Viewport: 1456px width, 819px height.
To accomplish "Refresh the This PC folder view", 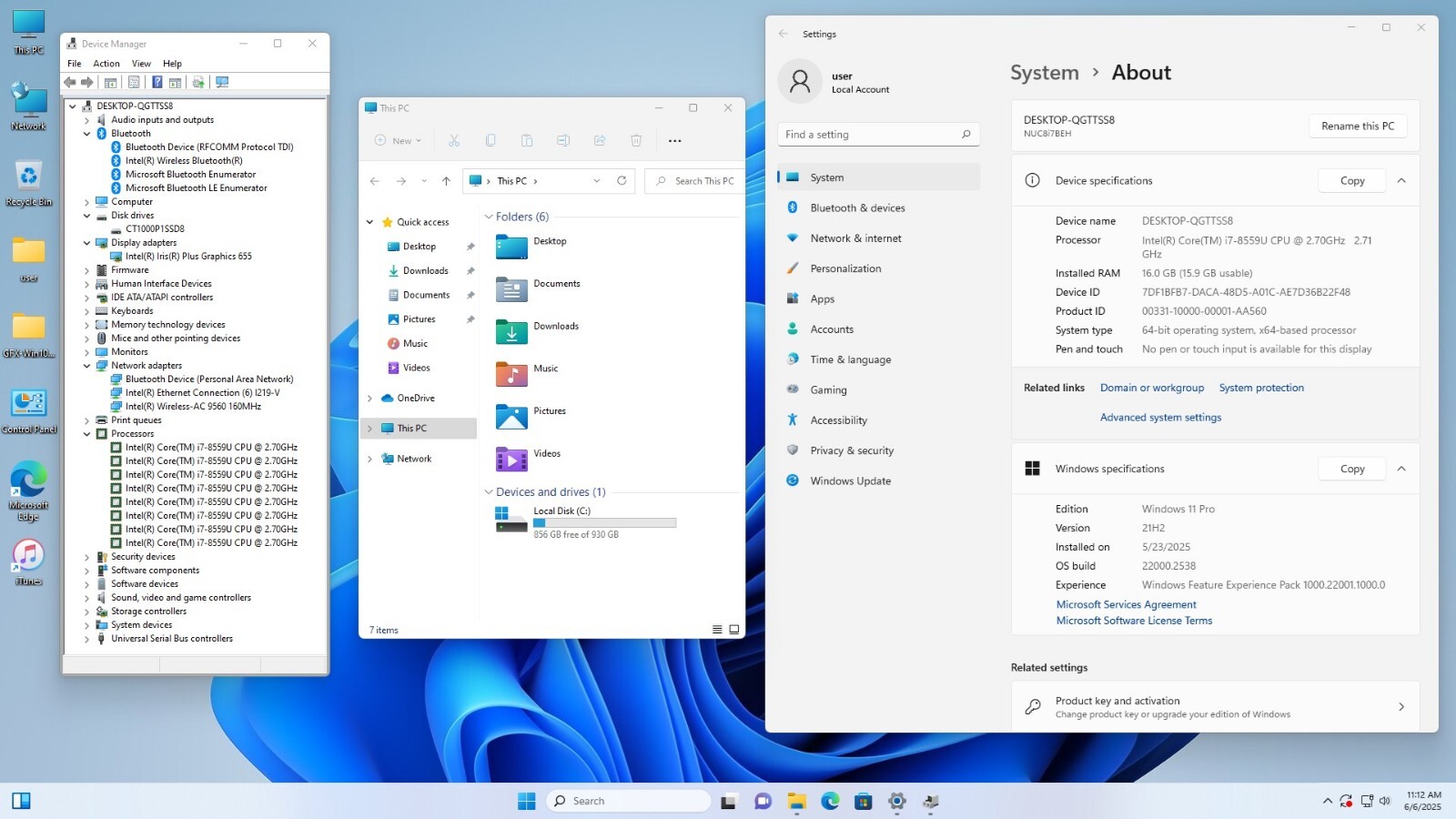I will 622,181.
